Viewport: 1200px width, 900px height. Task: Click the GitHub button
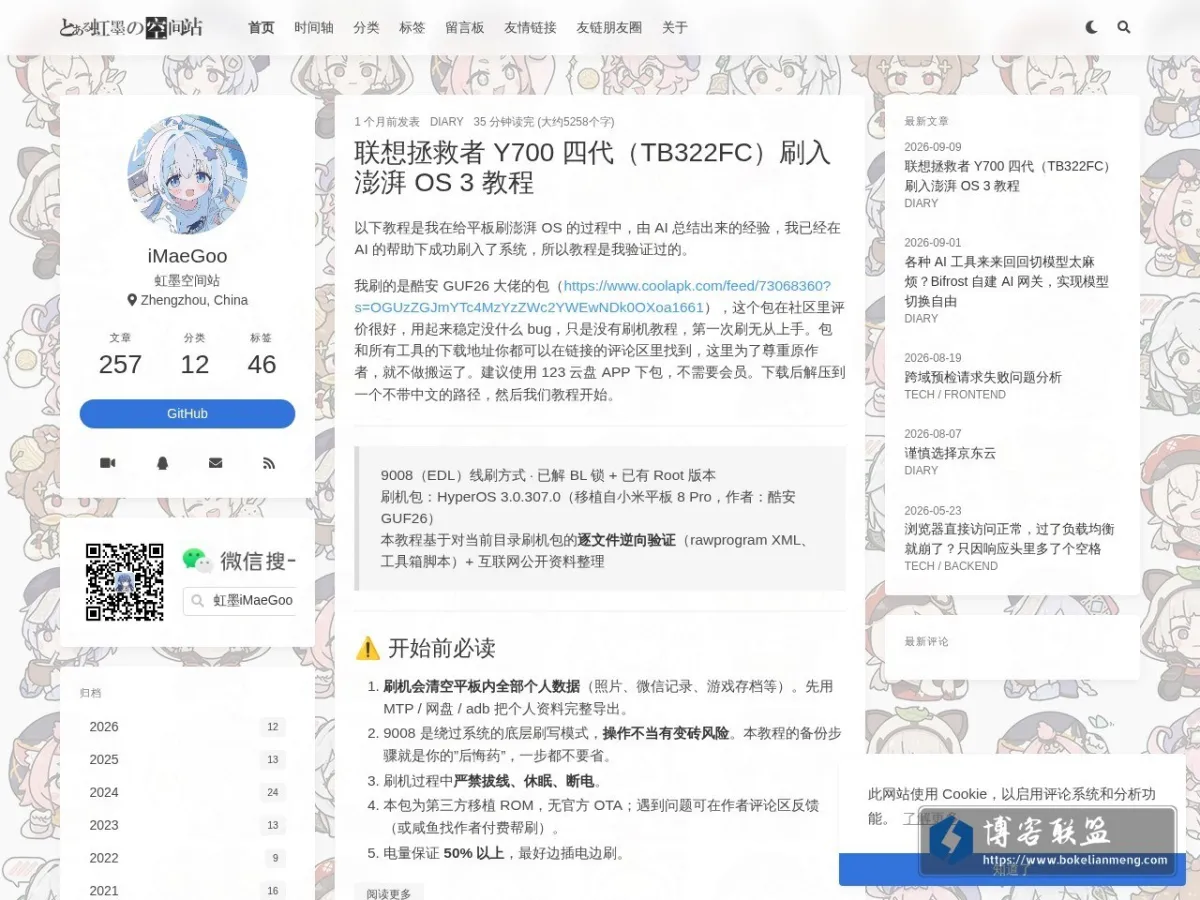187,414
